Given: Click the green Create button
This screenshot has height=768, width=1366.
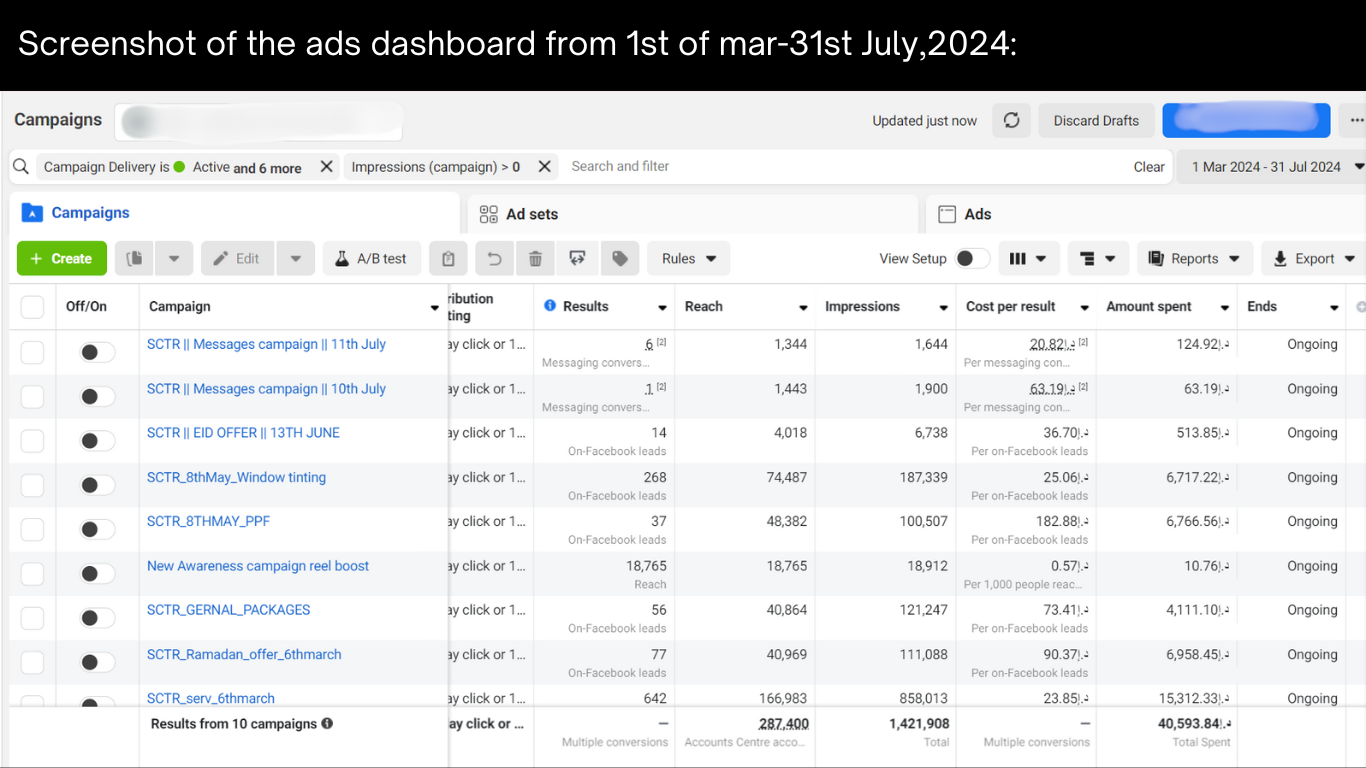Looking at the screenshot, I should pos(61,258).
